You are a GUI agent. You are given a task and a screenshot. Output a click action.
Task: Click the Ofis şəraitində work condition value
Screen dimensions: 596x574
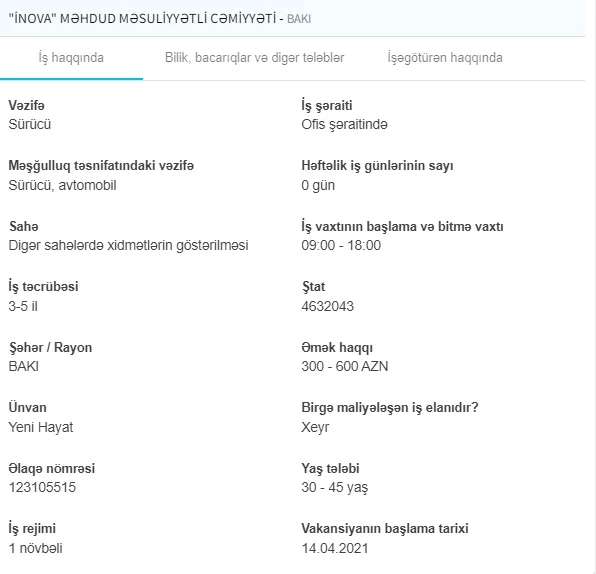[x=344, y=124]
